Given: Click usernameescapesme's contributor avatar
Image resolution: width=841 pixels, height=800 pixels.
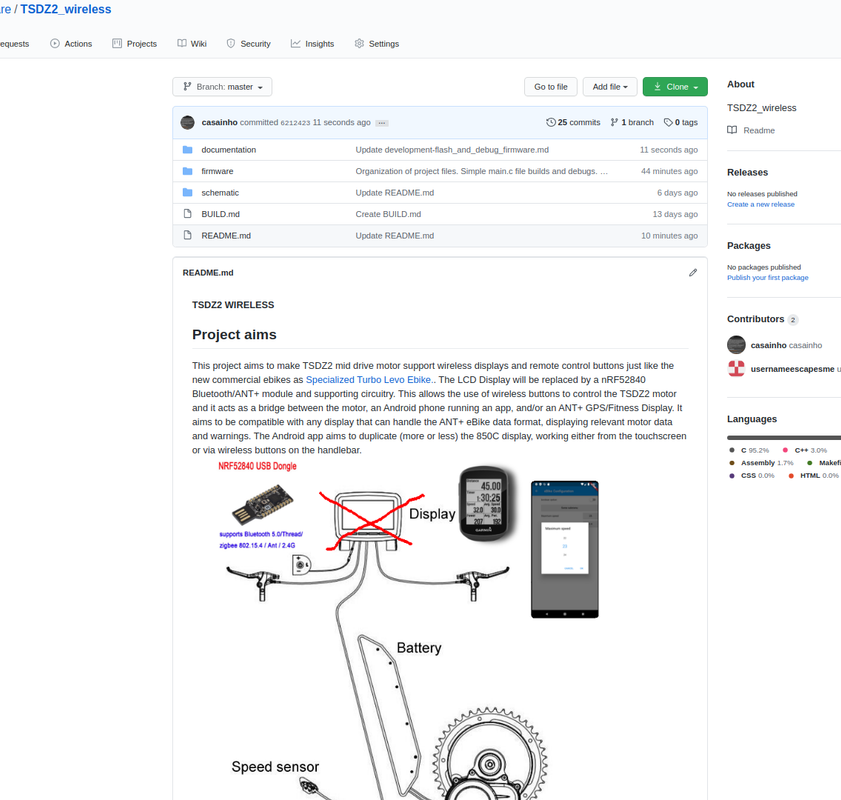Looking at the screenshot, I should [x=736, y=368].
